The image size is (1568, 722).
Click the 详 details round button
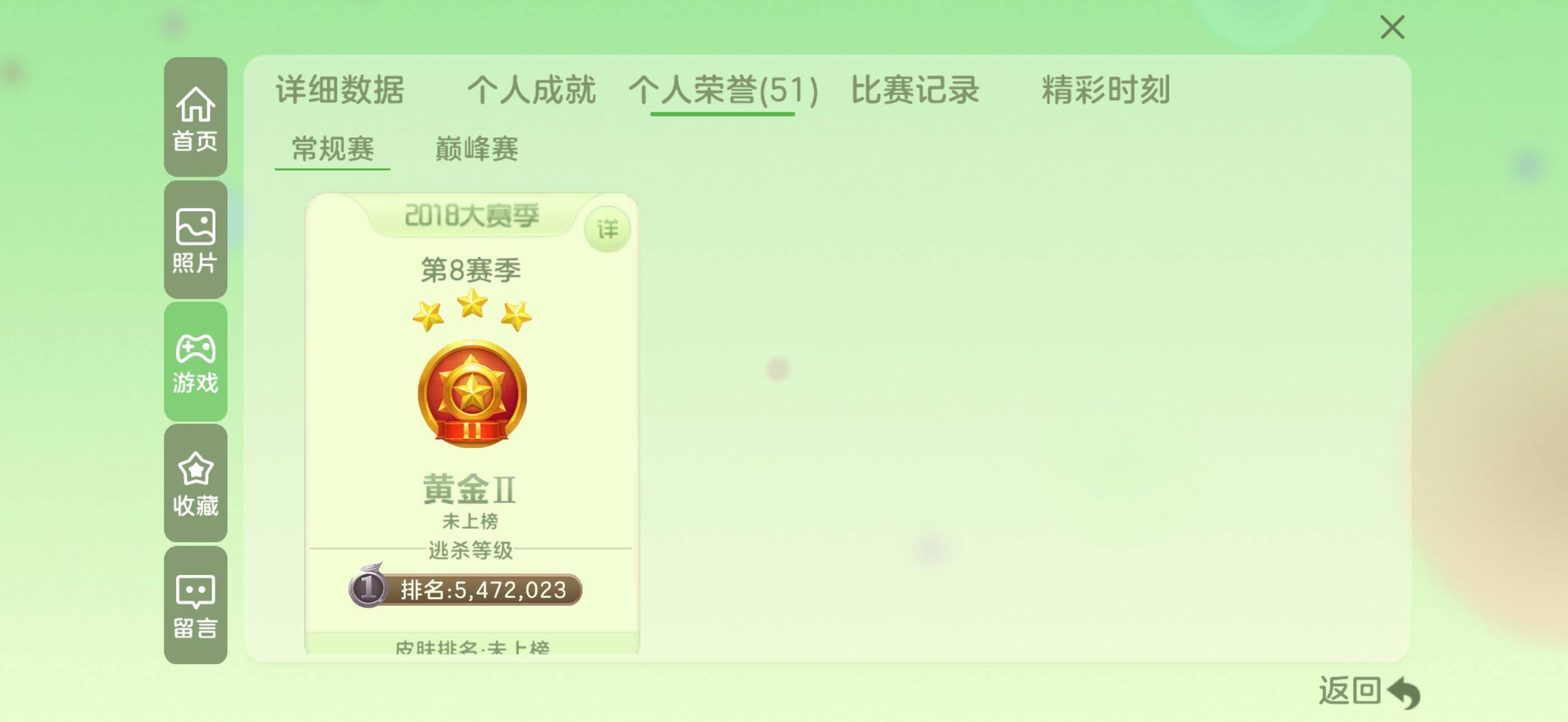click(607, 230)
